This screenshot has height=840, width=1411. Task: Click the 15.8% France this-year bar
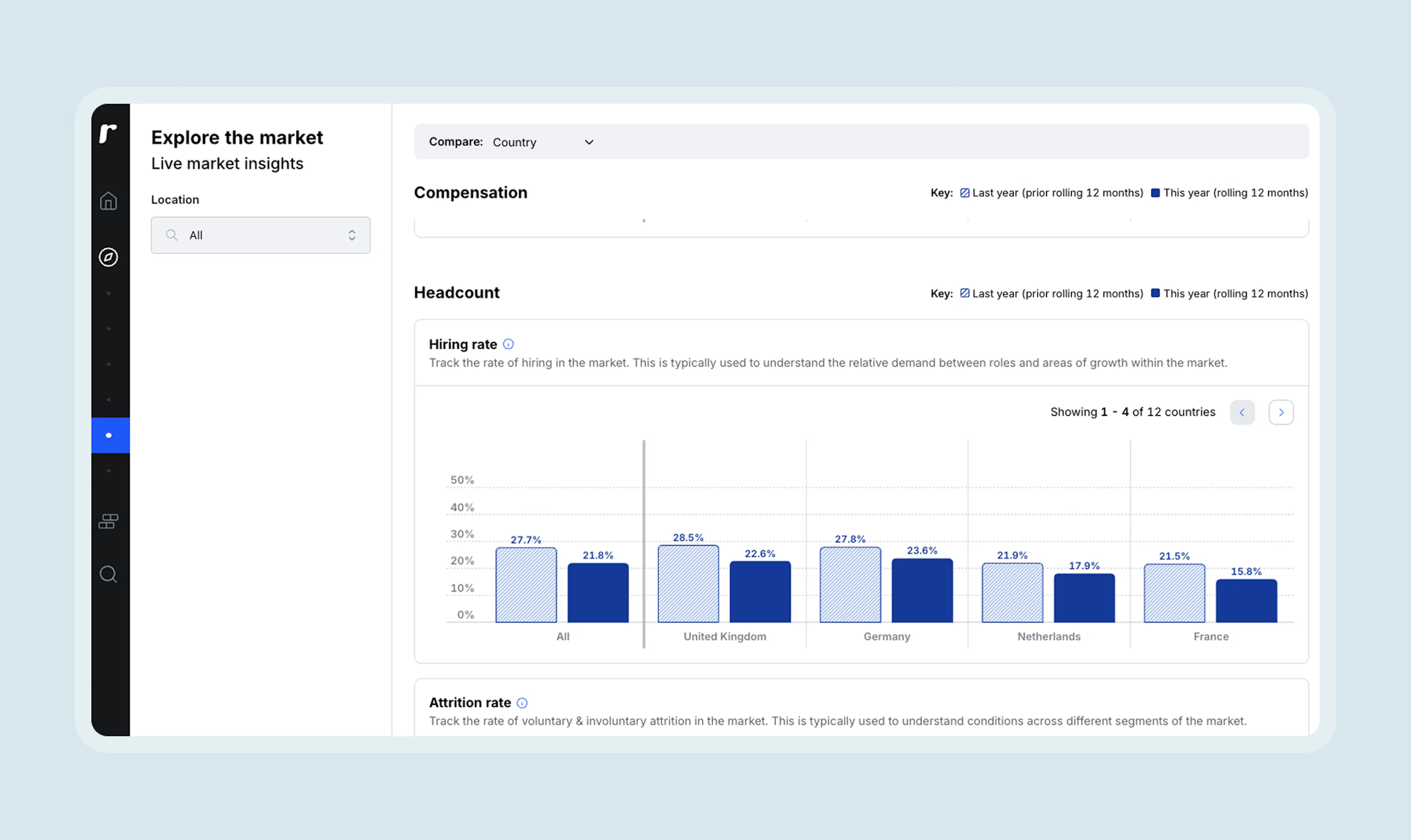click(x=1246, y=601)
